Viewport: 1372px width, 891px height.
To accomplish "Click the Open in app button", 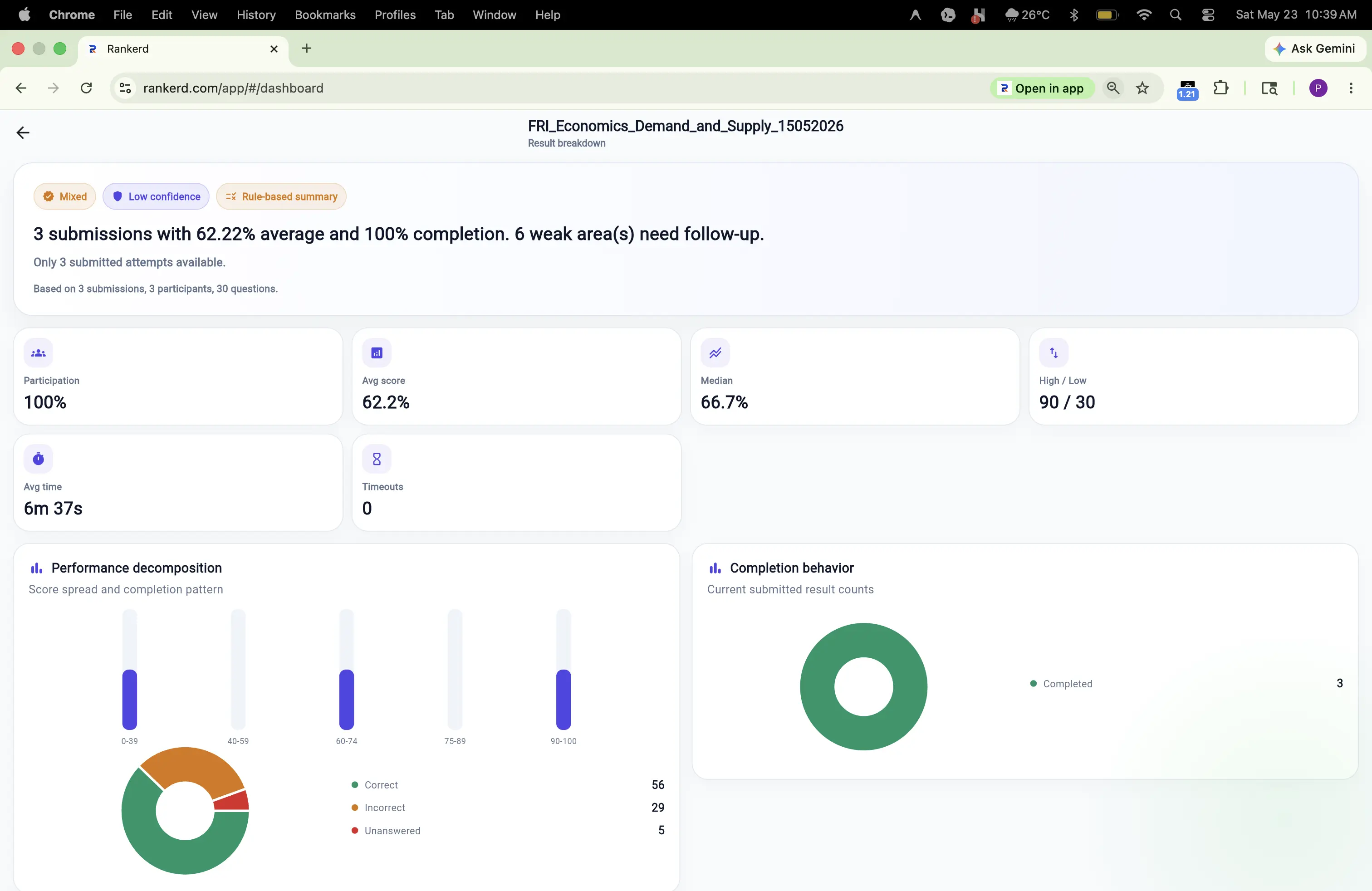I will pos(1042,88).
